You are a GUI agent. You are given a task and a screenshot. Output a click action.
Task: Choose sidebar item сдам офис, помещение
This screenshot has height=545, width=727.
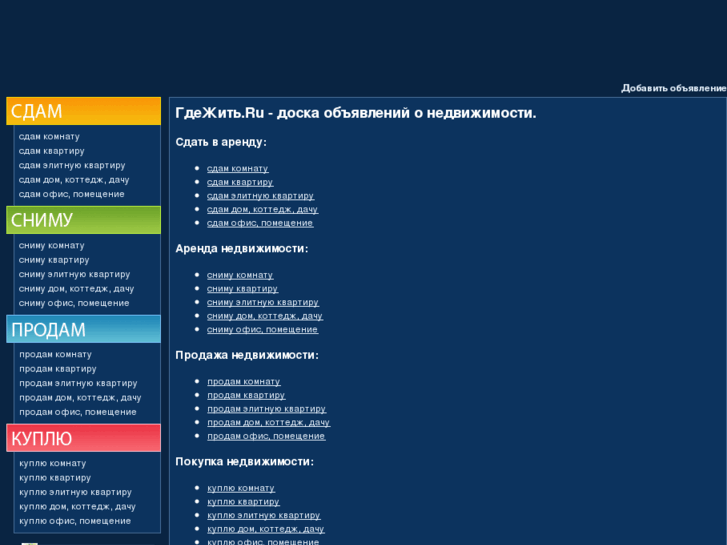pyautogui.click(x=71, y=194)
